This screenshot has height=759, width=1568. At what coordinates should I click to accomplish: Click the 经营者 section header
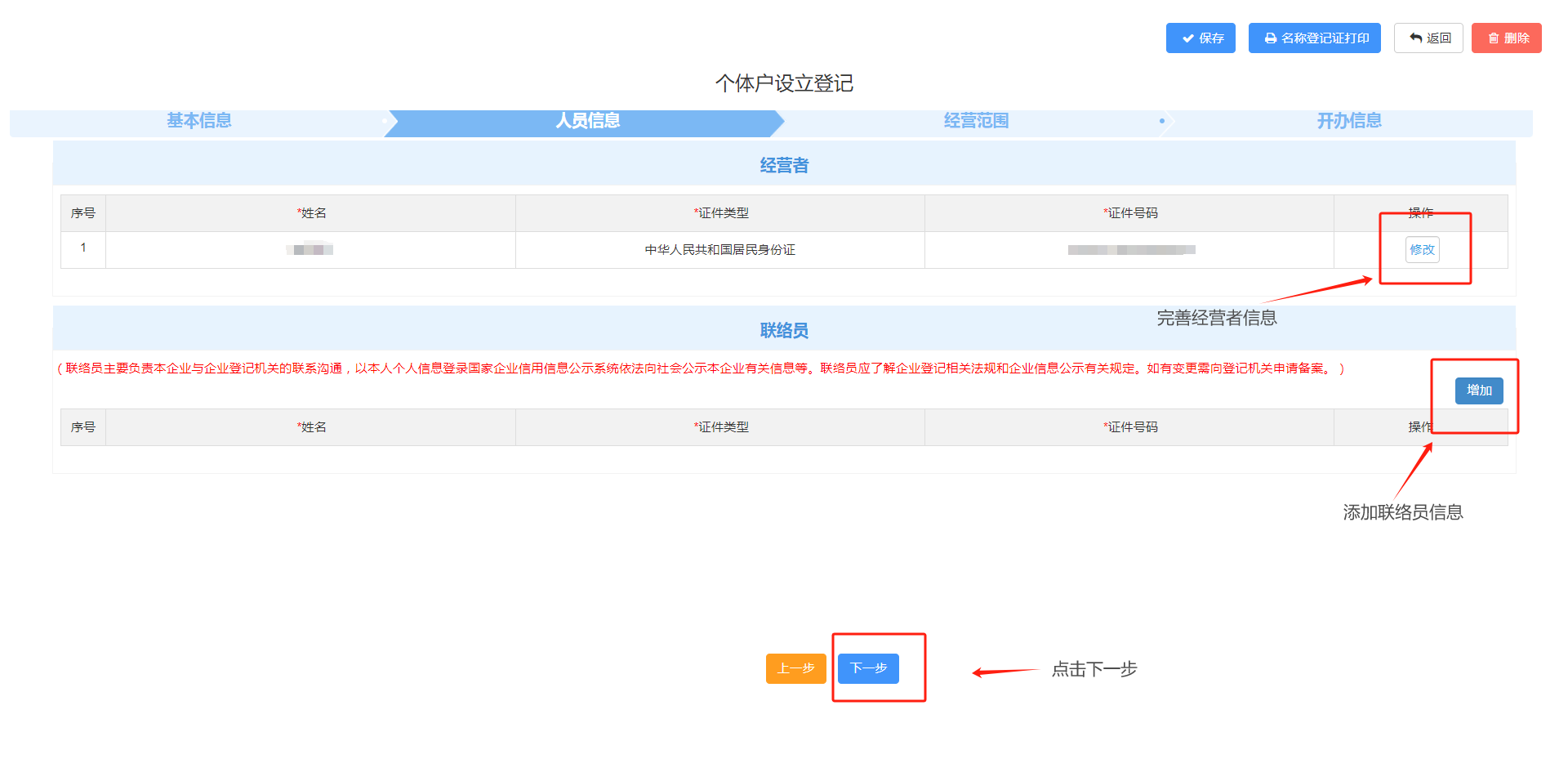pyautogui.click(x=784, y=165)
